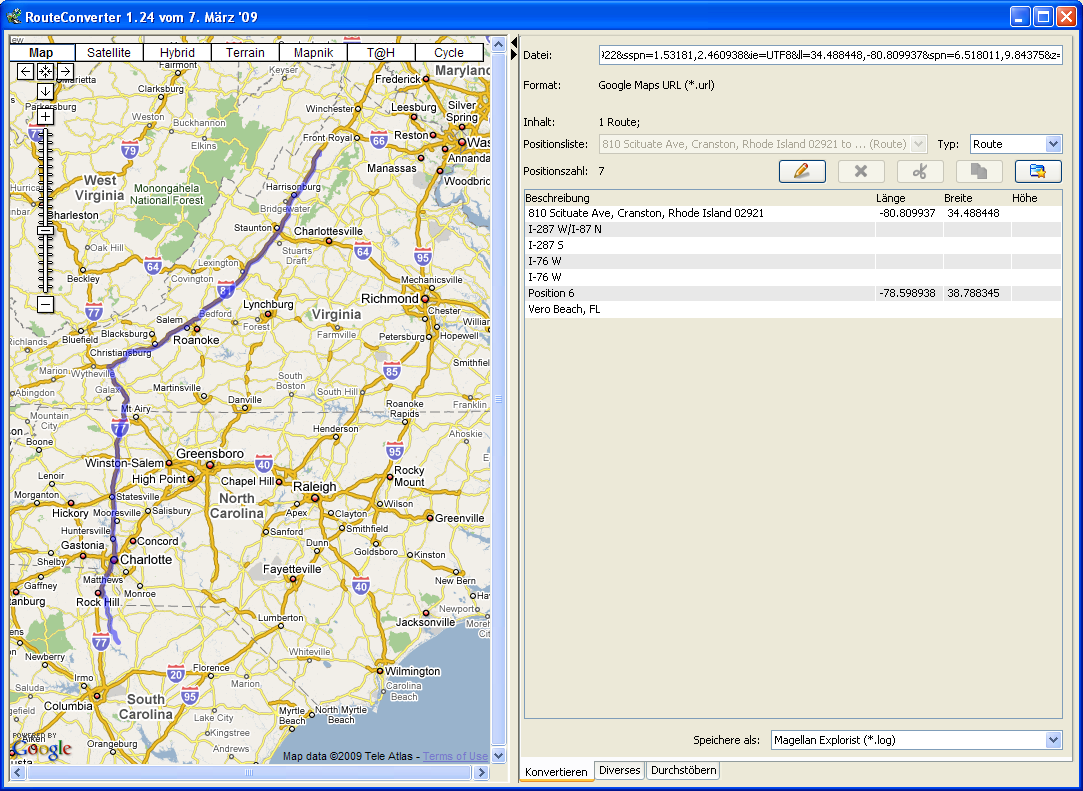Click the add position list star-folder button
Image resolution: width=1083 pixels, height=791 pixels.
[1037, 171]
